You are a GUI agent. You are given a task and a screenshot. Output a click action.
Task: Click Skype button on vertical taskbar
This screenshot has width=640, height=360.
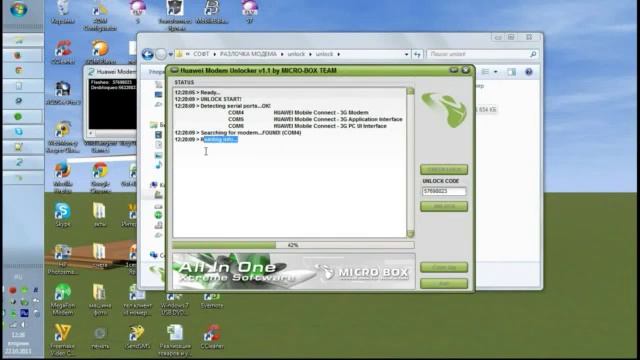point(18,131)
